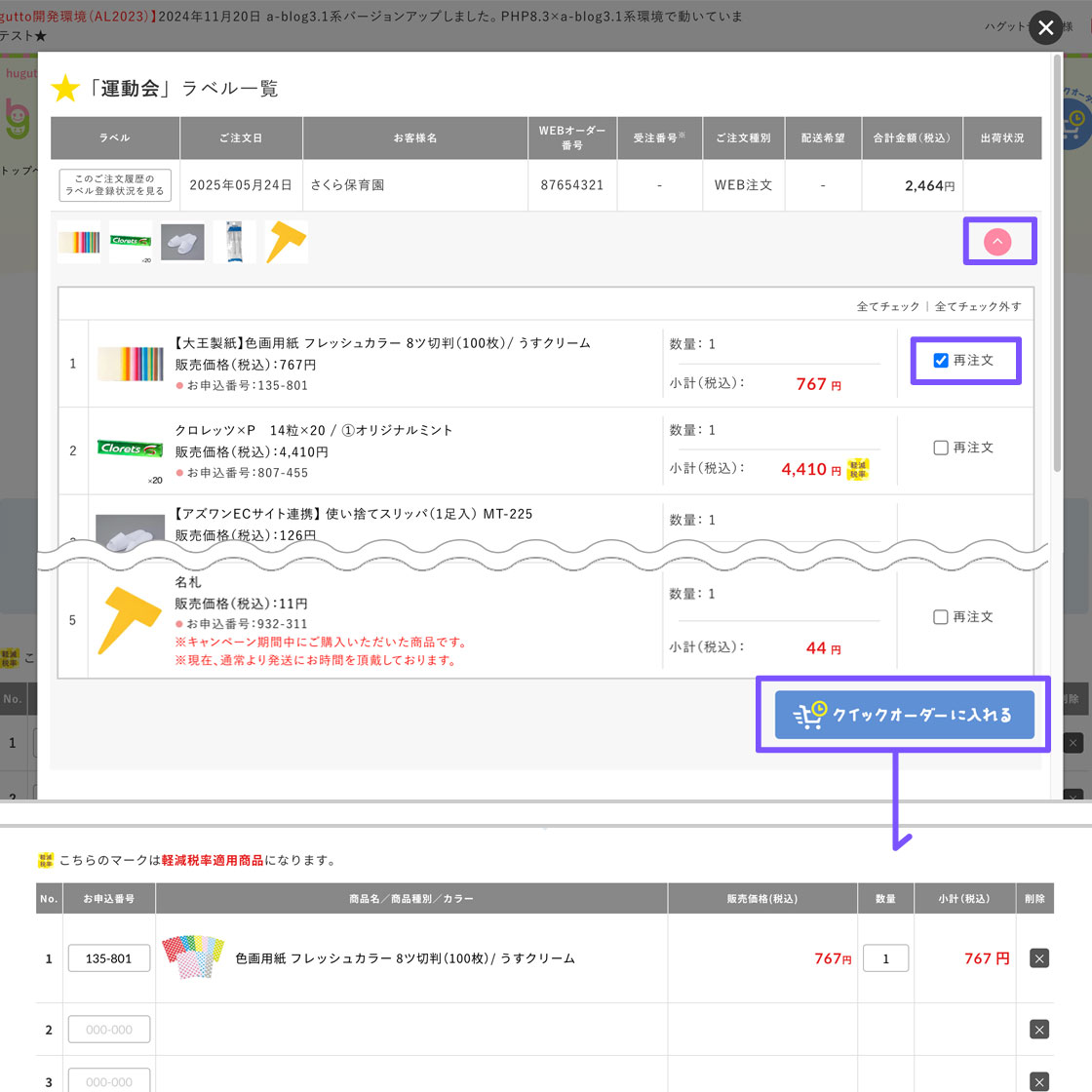Click the お申込番号 field containing 135-801
Screen dimensions: 1092x1092
click(109, 958)
